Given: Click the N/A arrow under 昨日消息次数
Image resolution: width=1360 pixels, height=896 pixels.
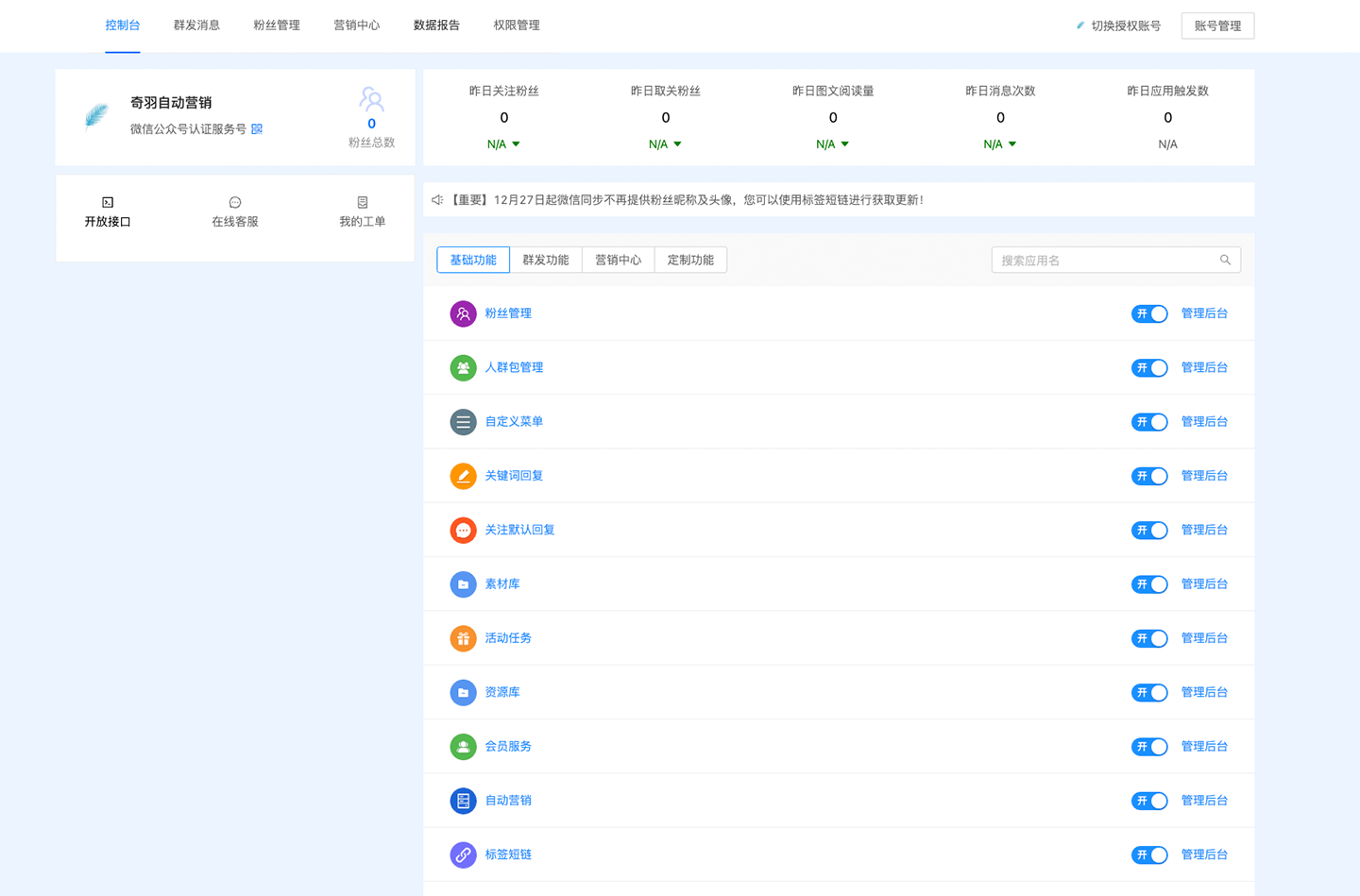Looking at the screenshot, I should 1012,144.
